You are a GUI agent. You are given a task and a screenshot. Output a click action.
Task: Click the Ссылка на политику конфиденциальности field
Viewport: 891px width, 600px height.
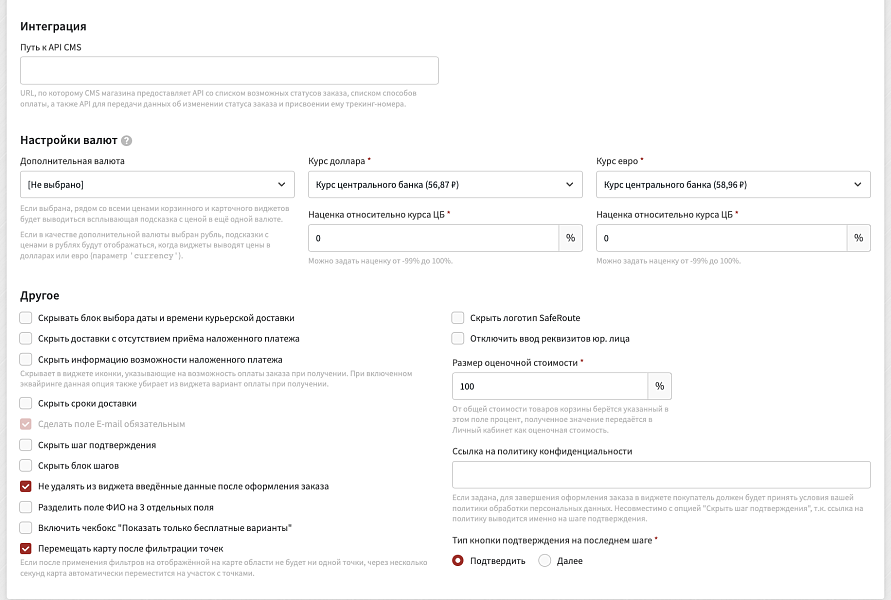click(661, 475)
